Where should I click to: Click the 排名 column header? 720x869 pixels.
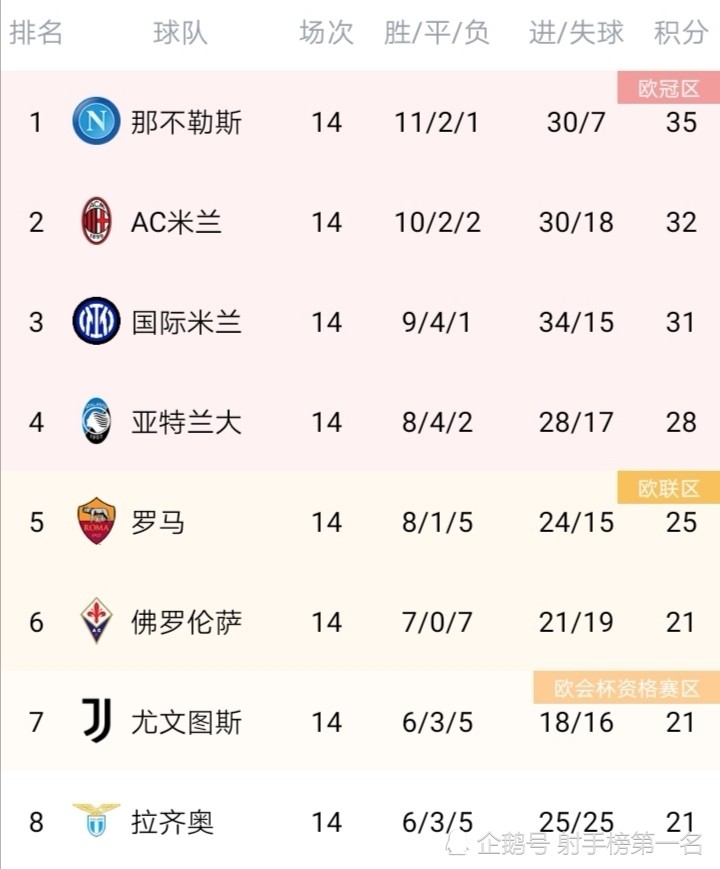[36, 32]
